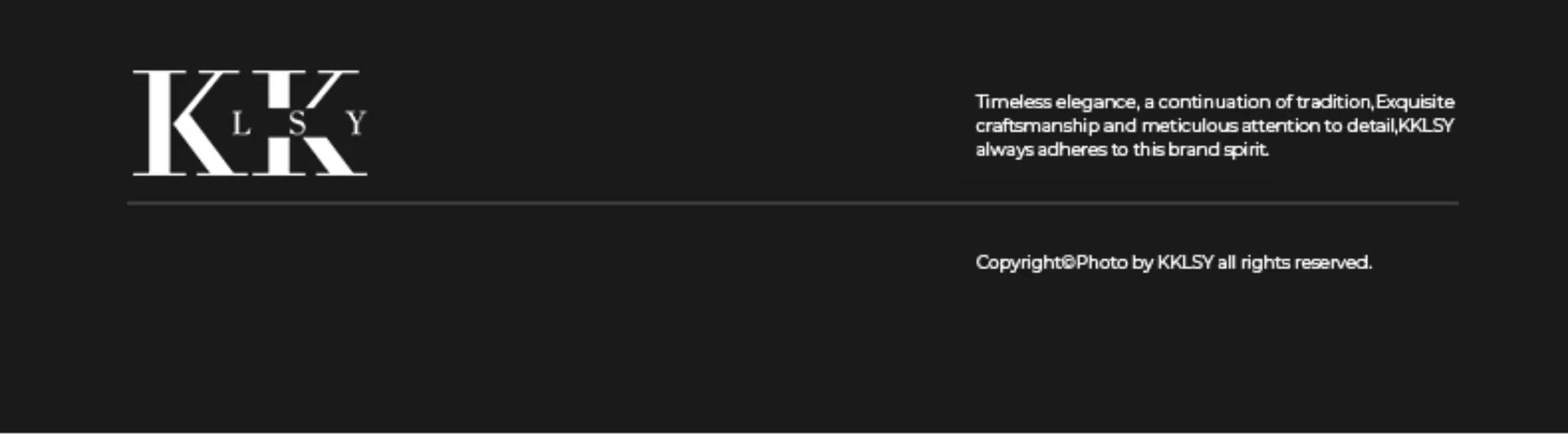Click 'KKLSY' in the copyright line

[1185, 263]
